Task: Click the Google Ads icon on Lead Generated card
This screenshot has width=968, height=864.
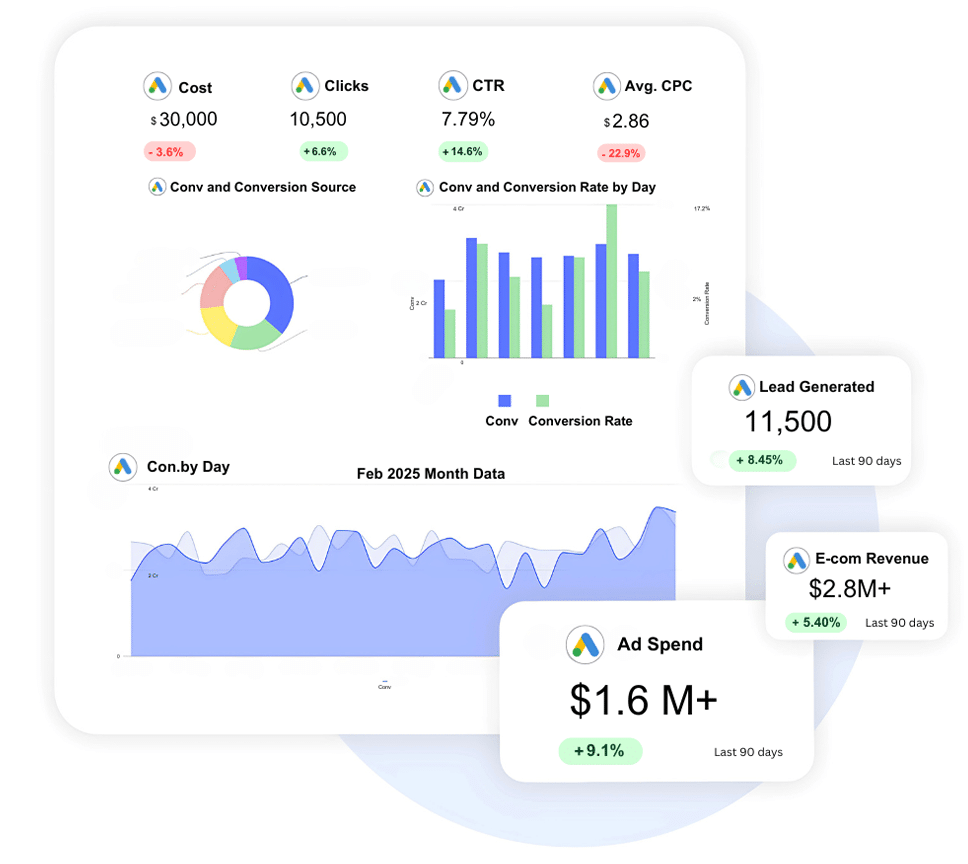Action: click(x=741, y=387)
